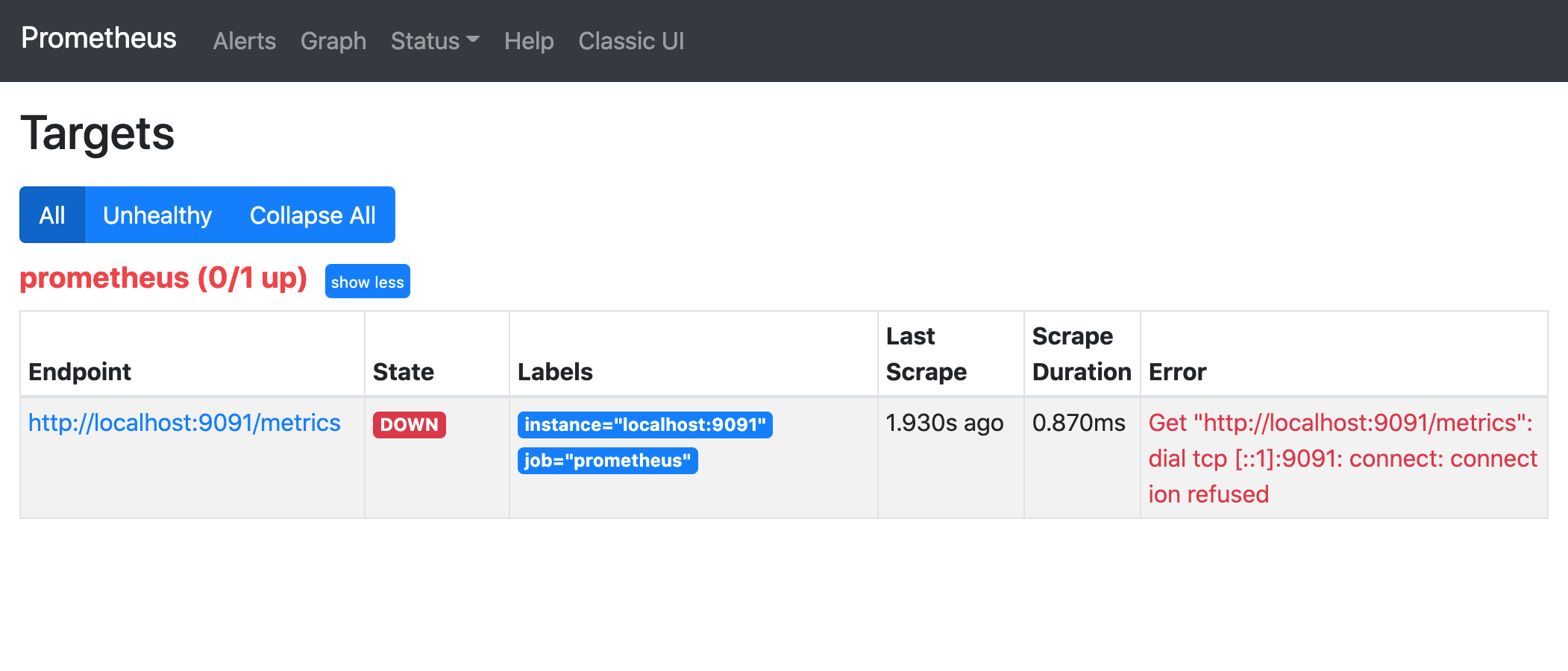This screenshot has height=671, width=1568.
Task: Click the connection refused error message
Action: pos(1342,459)
